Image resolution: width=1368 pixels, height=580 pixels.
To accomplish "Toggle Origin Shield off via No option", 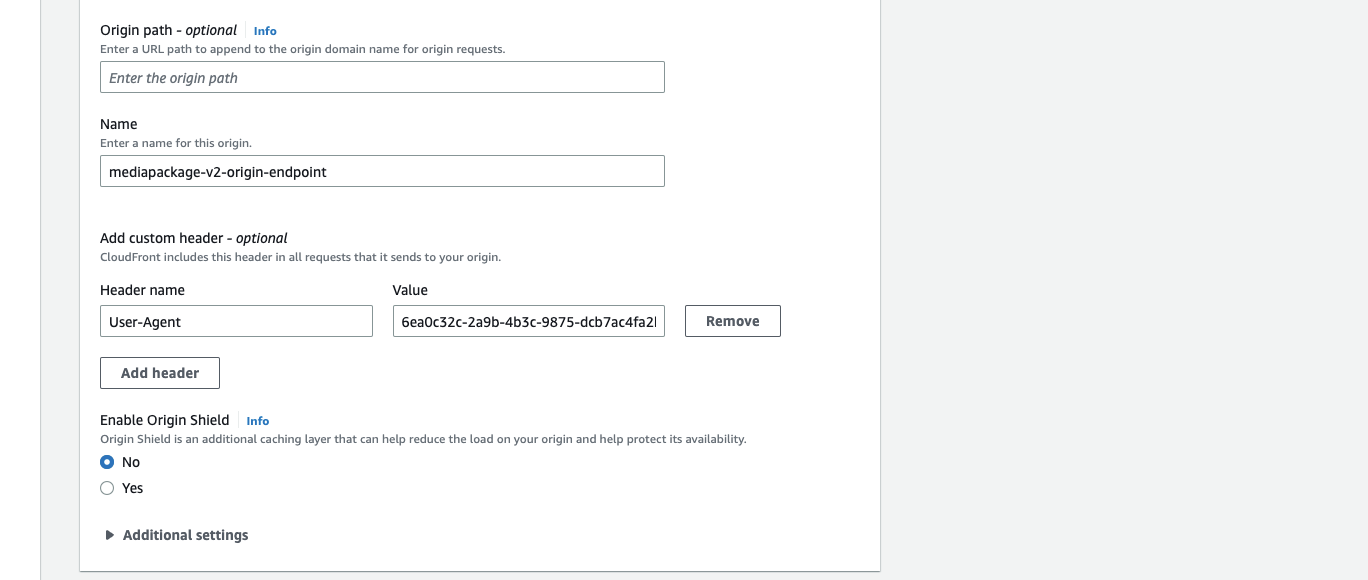I will (107, 462).
